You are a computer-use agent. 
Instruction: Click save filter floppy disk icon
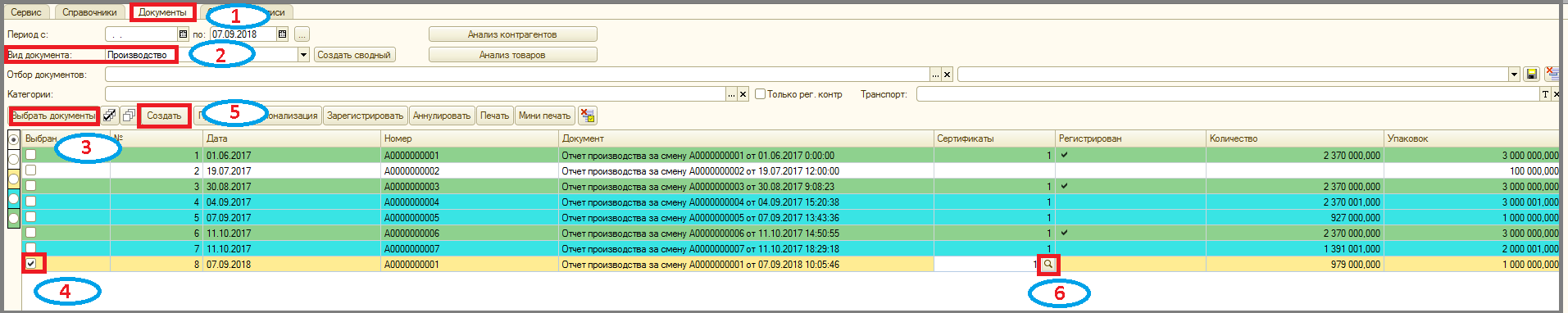[1531, 75]
